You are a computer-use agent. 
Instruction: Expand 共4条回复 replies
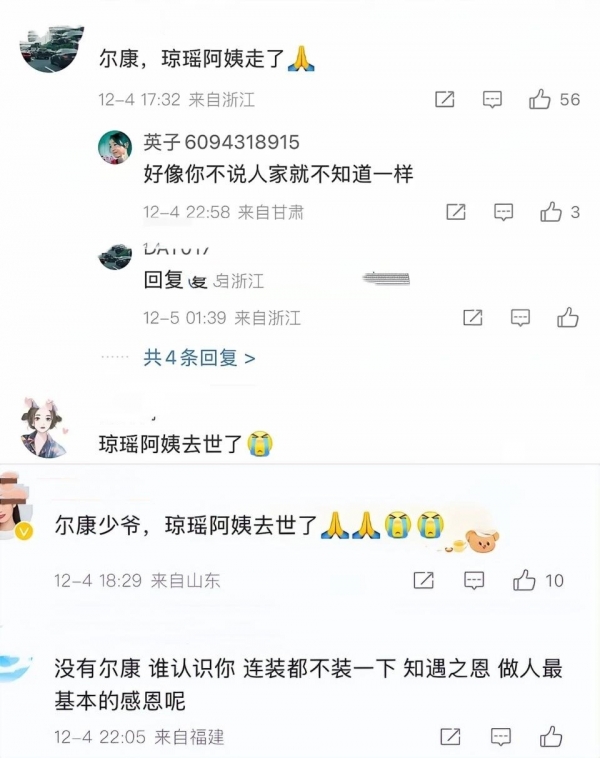click(199, 358)
